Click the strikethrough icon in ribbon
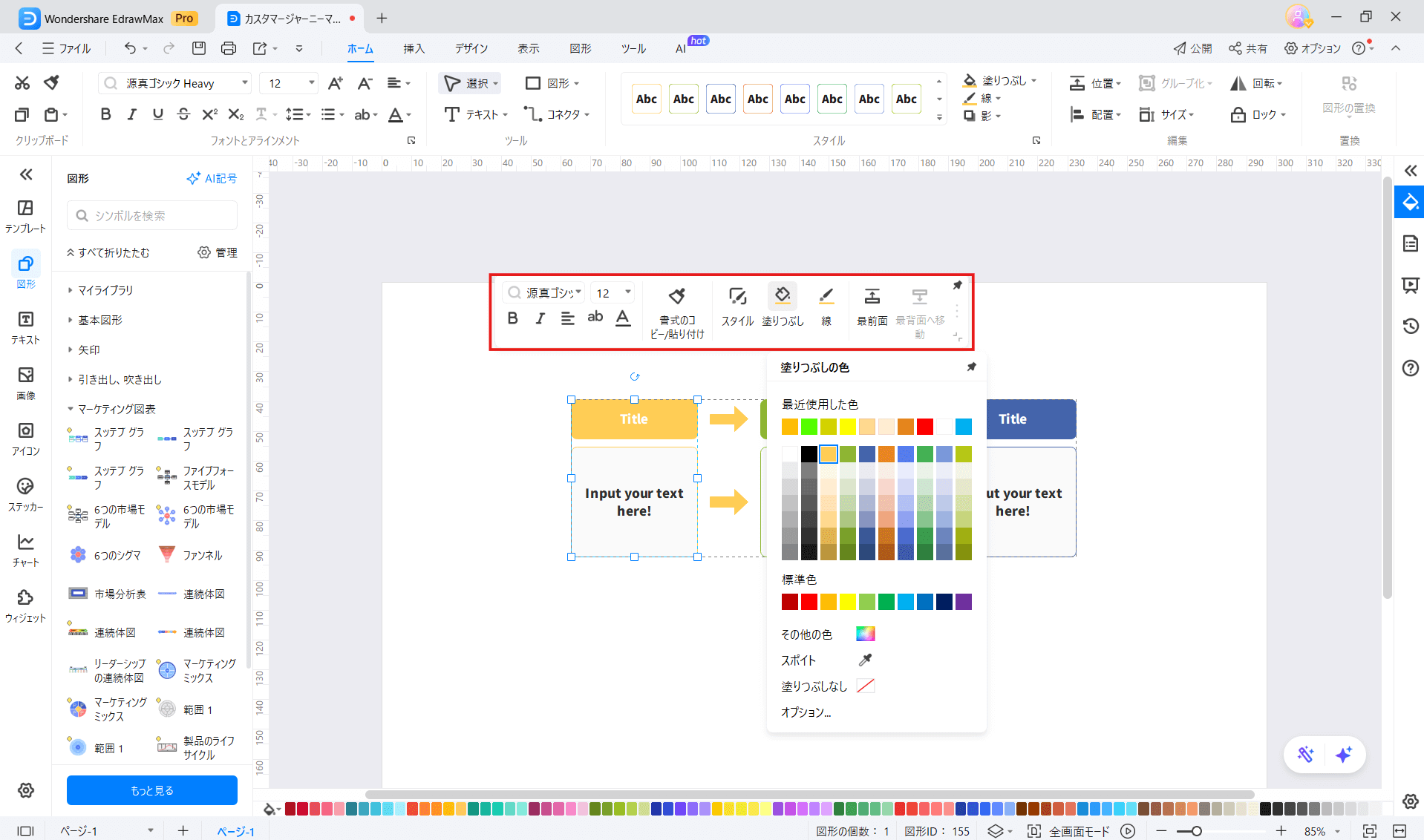Image resolution: width=1424 pixels, height=840 pixels. tap(183, 114)
